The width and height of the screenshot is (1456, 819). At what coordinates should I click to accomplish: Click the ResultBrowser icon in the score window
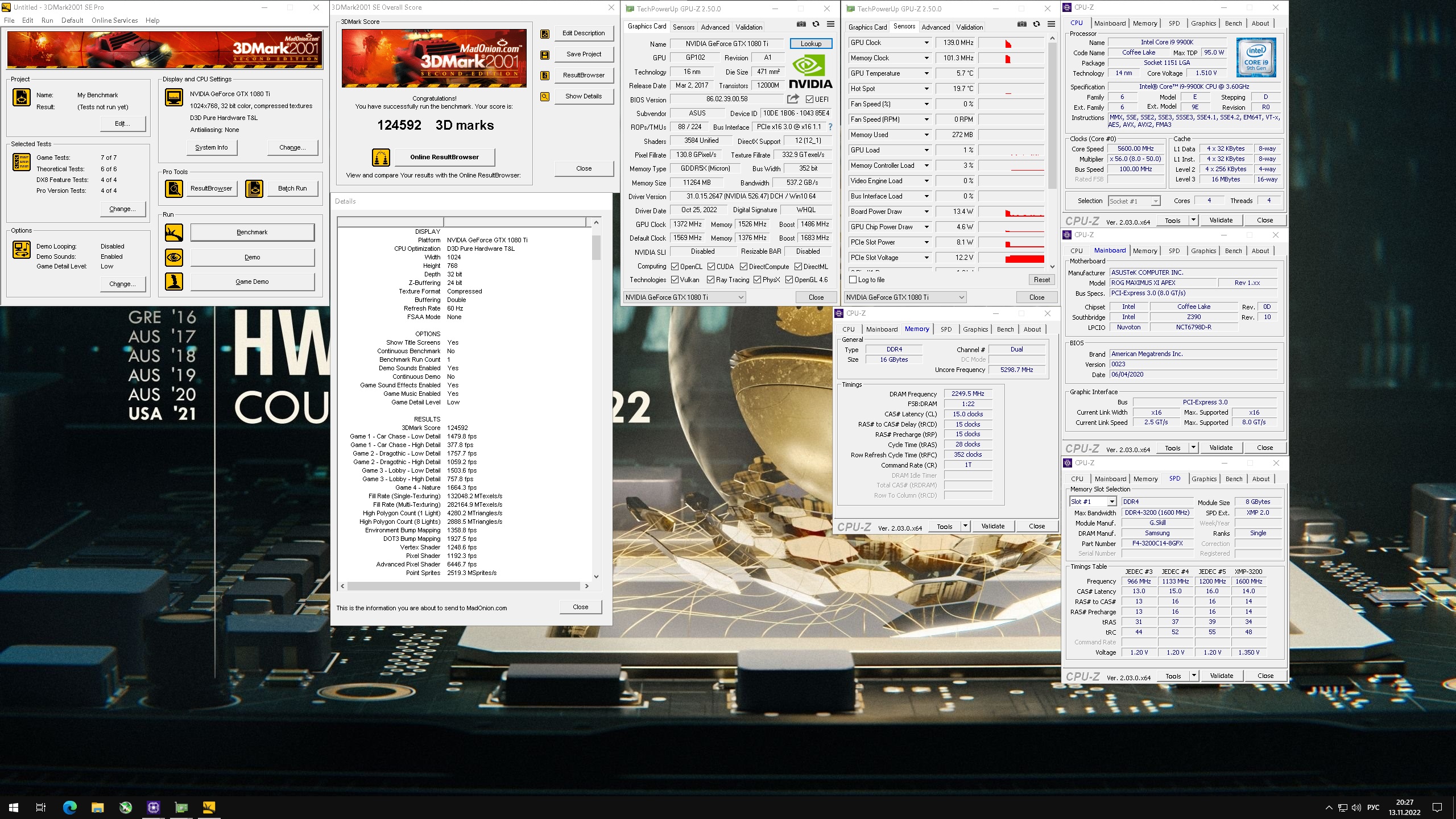[x=545, y=76]
